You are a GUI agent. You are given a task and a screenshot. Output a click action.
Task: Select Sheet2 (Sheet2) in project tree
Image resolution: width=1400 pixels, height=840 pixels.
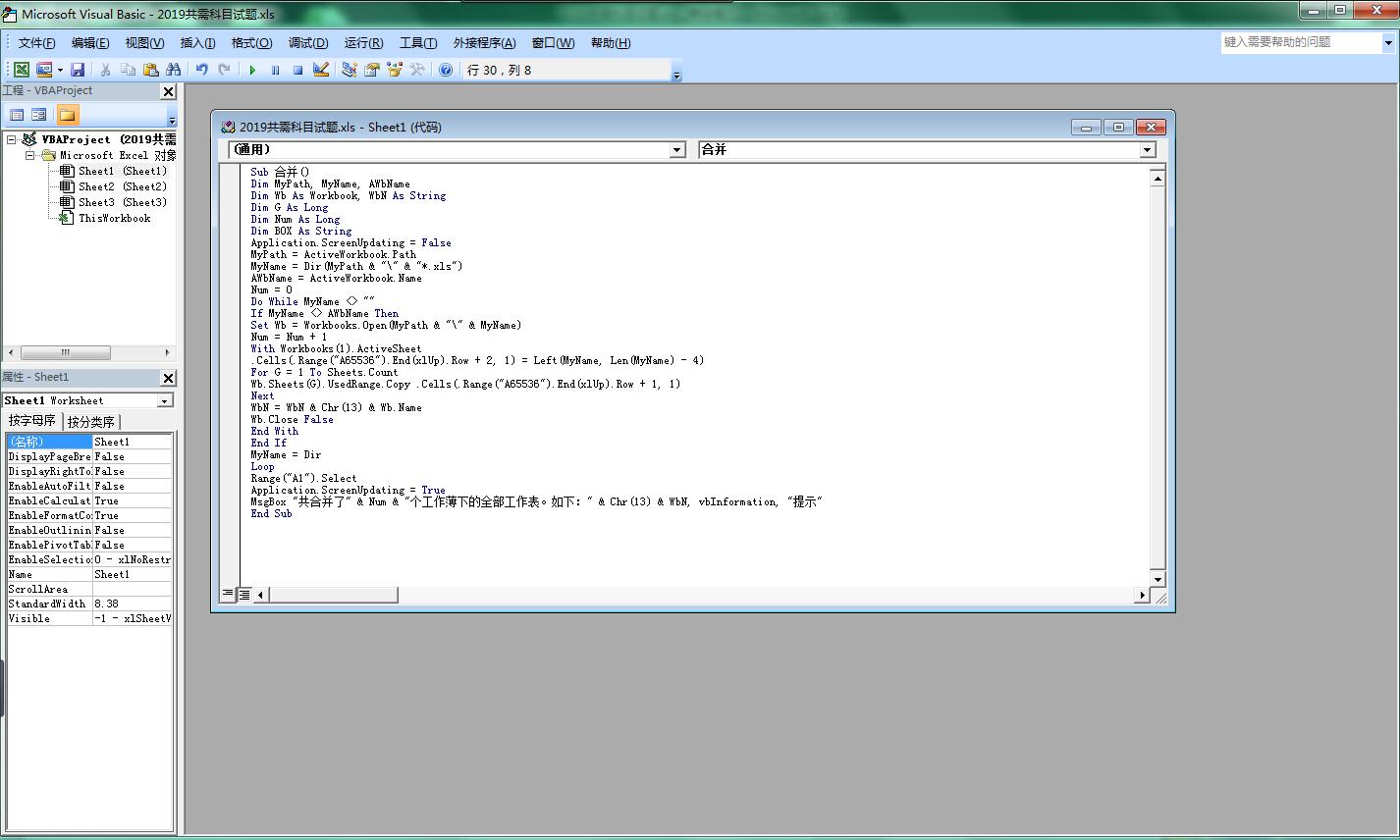pos(123,186)
